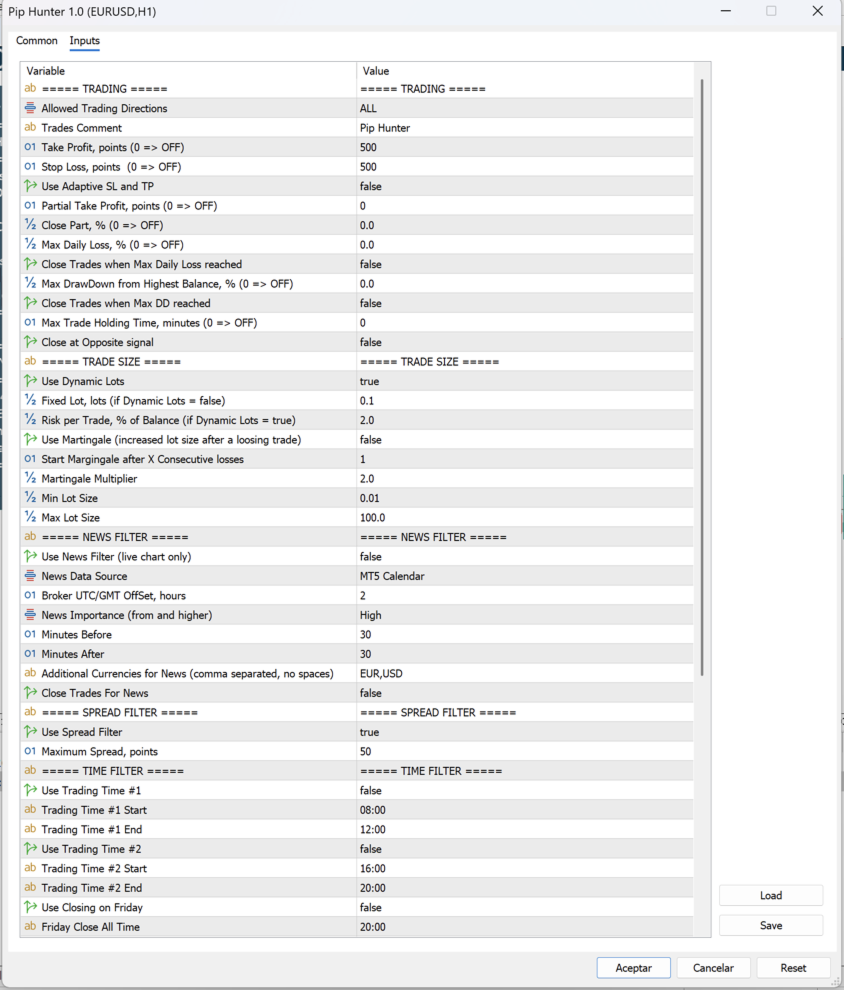Image resolution: width=844 pixels, height=990 pixels.
Task: Click the Close Part fraction type icon
Action: [x=30, y=225]
